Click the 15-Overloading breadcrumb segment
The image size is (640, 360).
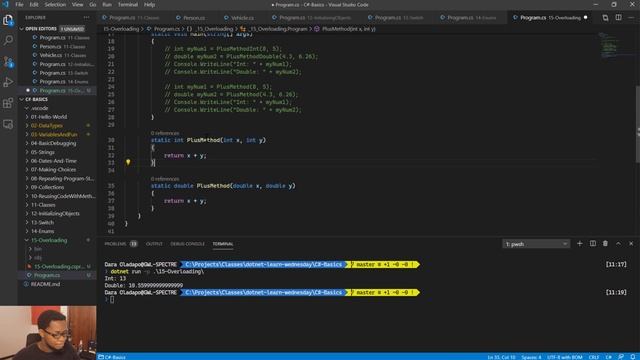click(x=121, y=29)
